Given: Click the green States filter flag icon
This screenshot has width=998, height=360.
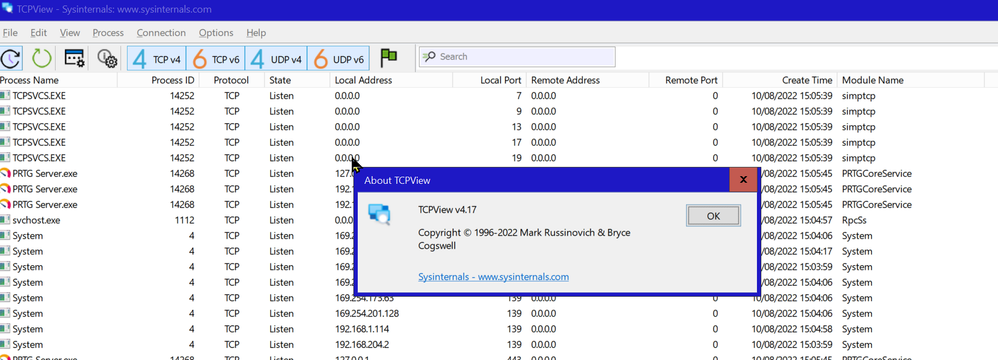Looking at the screenshot, I should (388, 58).
